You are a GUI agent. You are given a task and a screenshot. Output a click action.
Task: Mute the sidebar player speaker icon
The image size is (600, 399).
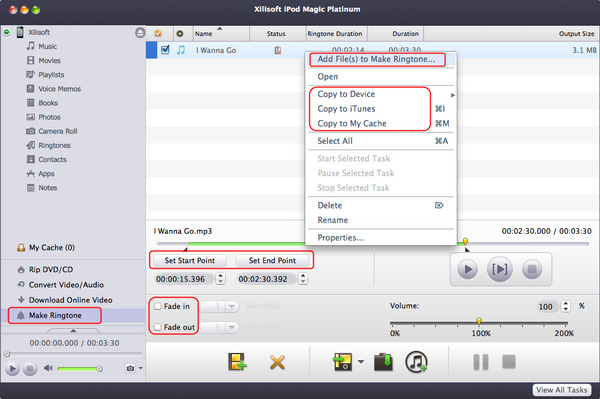click(x=48, y=368)
